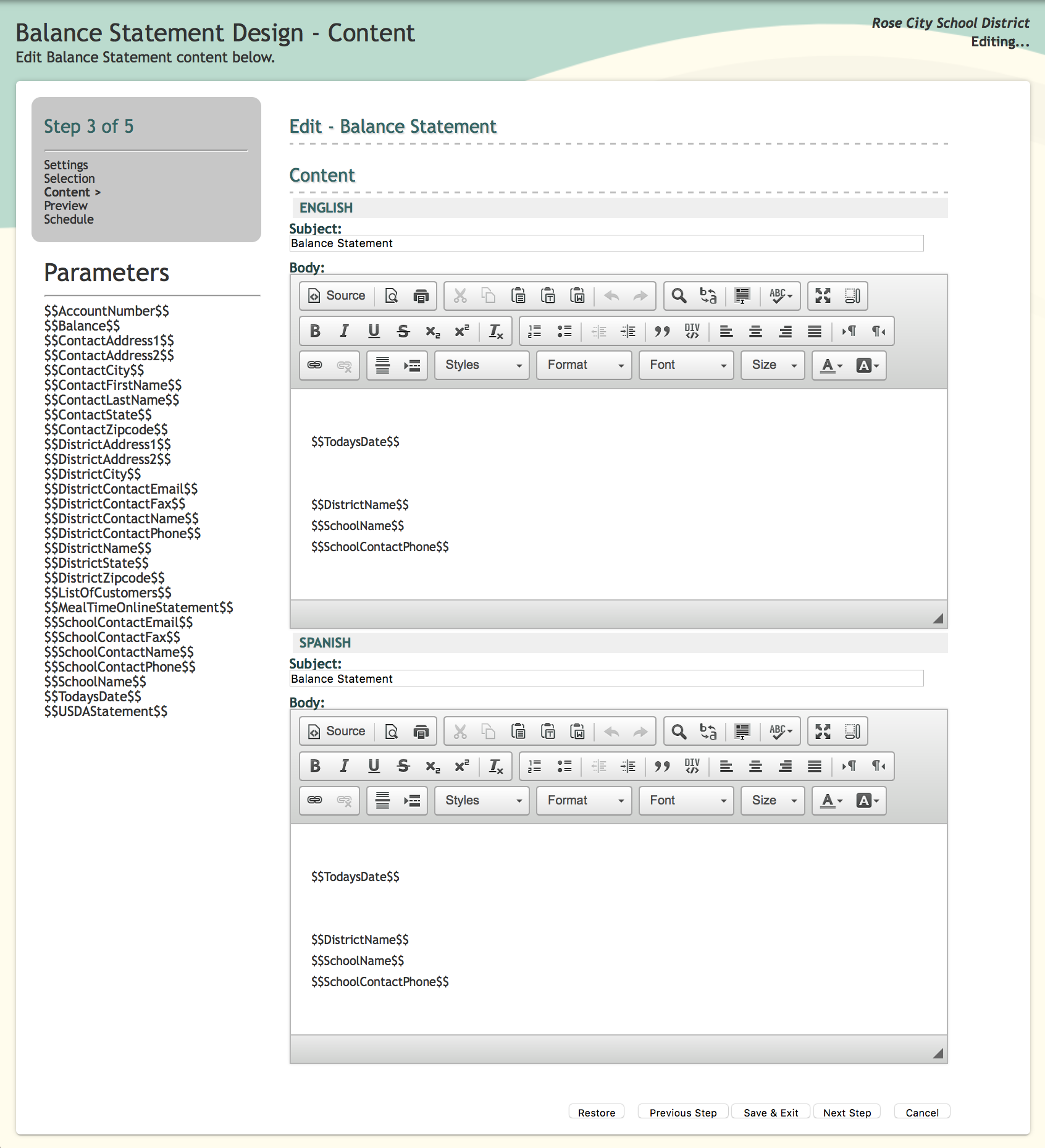
Task: Toggle Superscript in English editor
Action: (x=462, y=331)
